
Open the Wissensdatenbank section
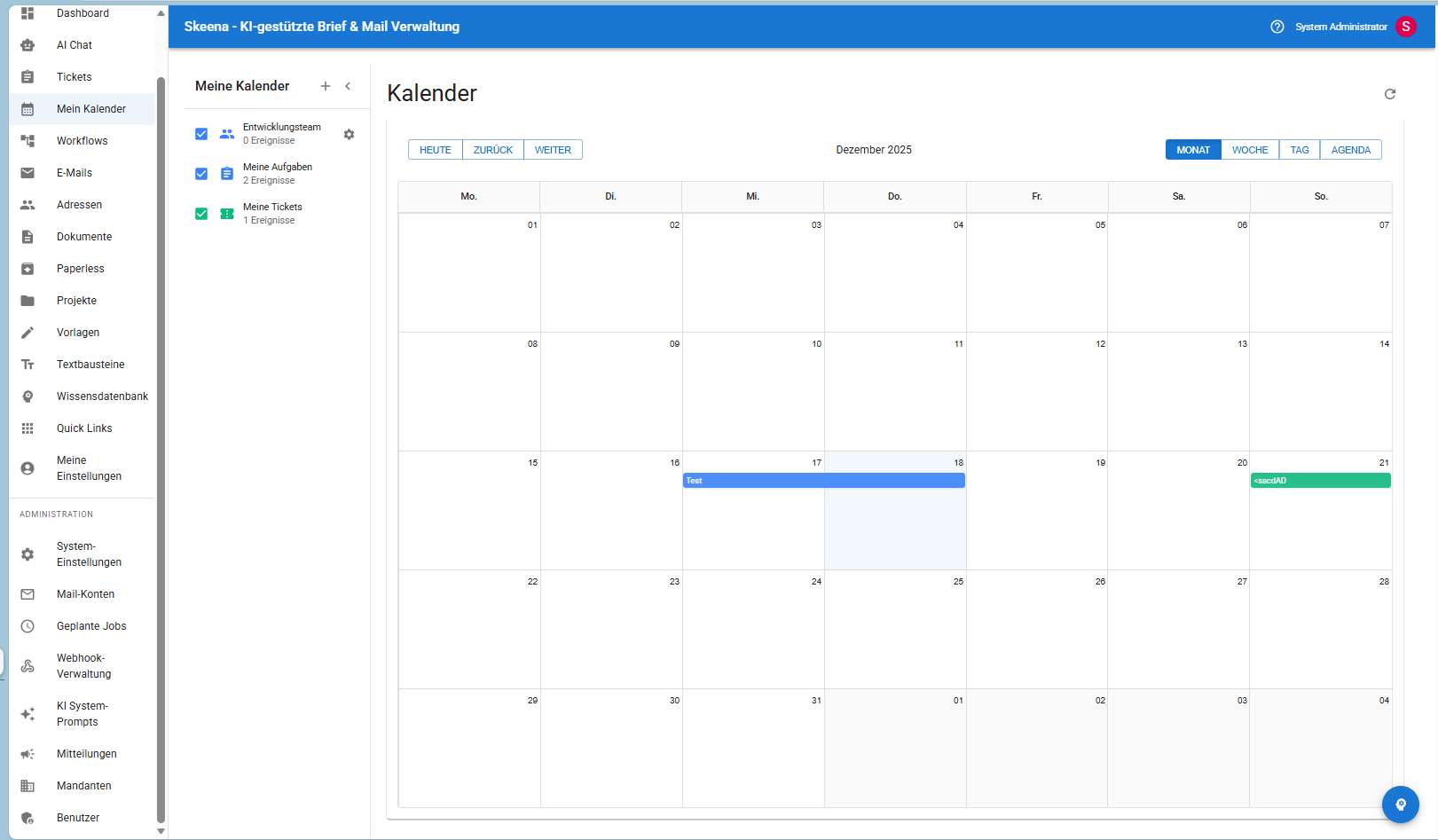(101, 396)
